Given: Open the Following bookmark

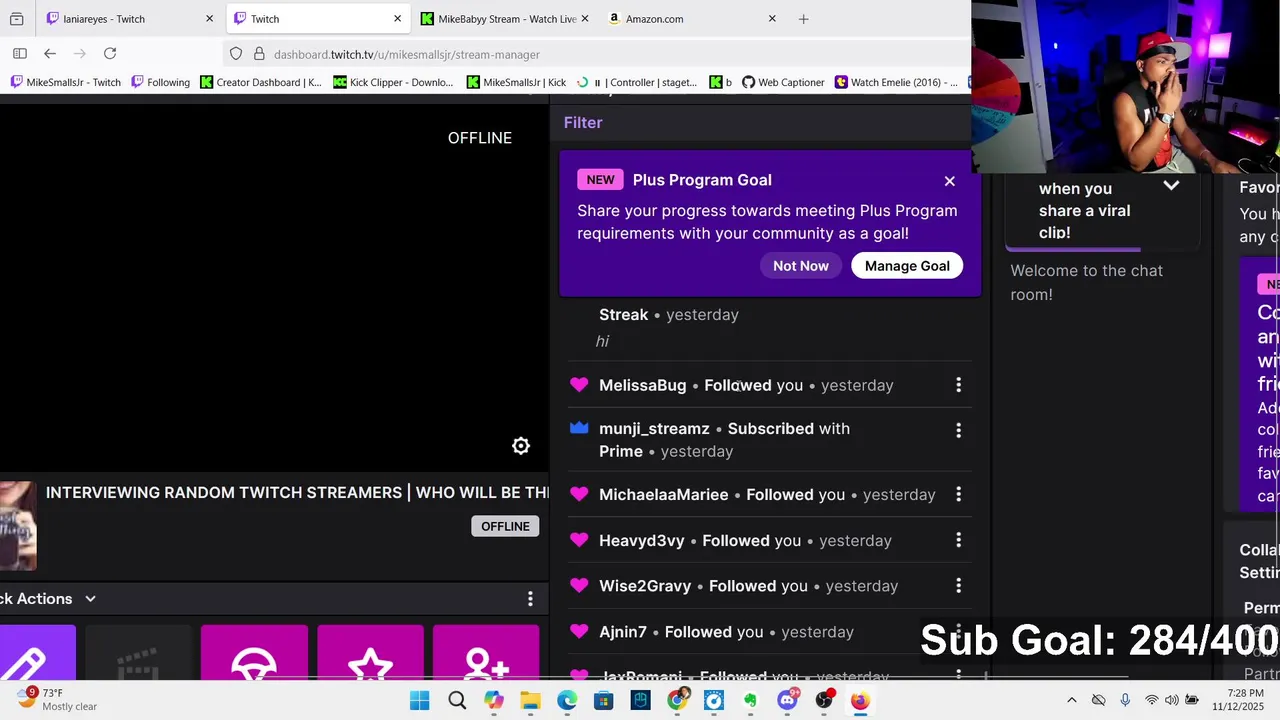Looking at the screenshot, I should pos(160,82).
